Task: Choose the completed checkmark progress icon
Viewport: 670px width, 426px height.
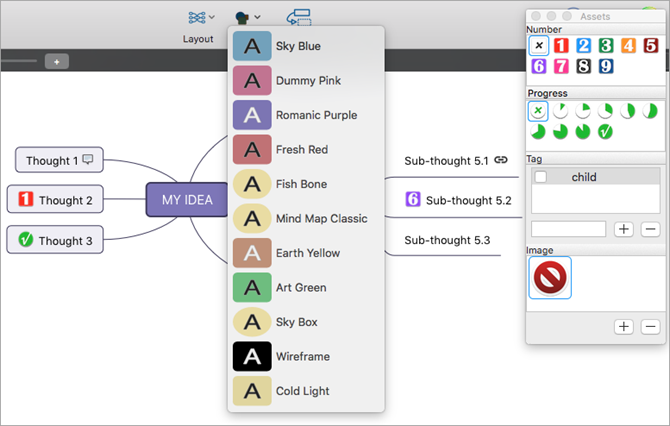Action: pos(605,132)
